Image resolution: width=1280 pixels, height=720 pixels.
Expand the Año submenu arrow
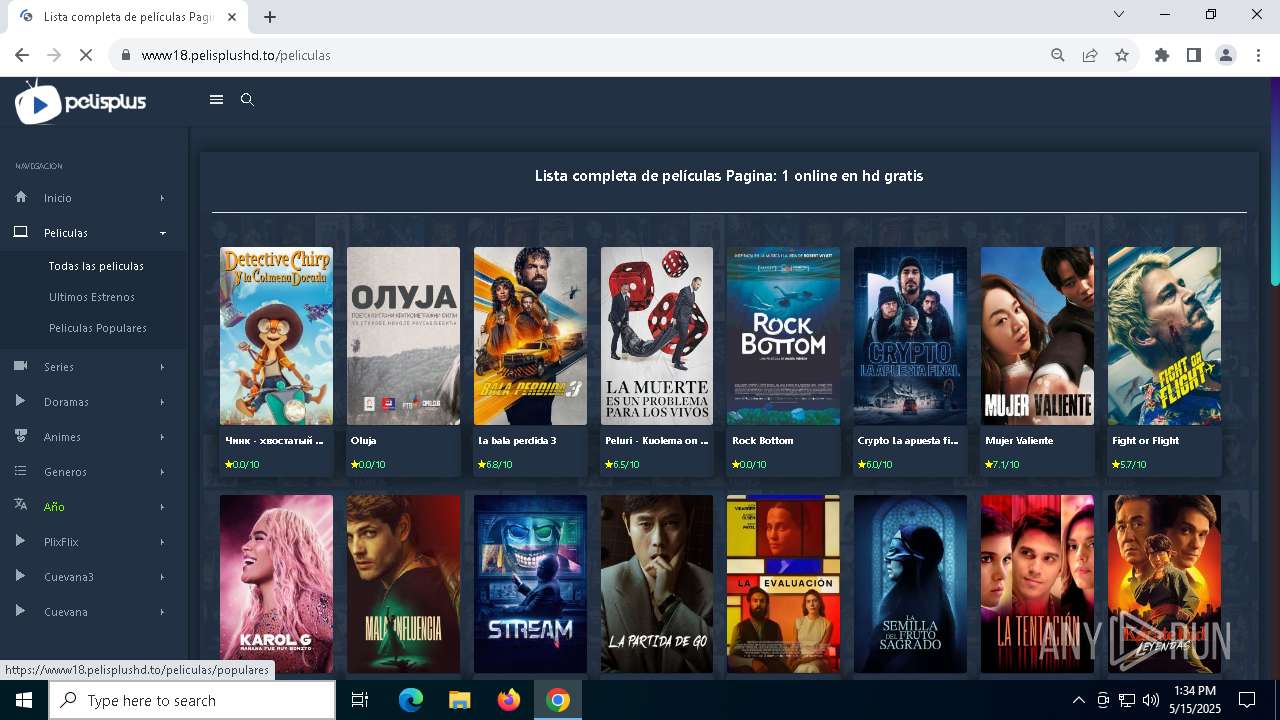click(x=162, y=507)
